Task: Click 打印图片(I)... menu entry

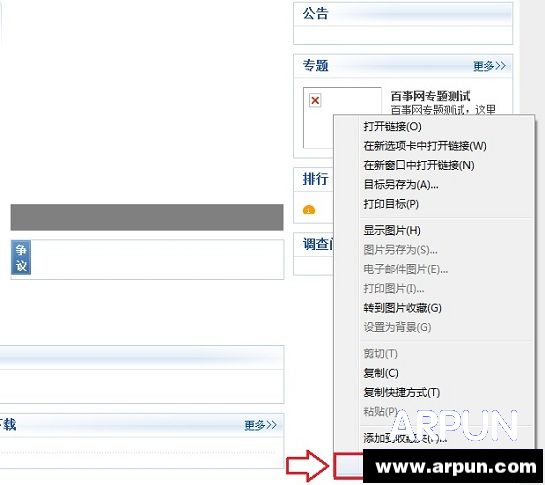Action: 394,289
